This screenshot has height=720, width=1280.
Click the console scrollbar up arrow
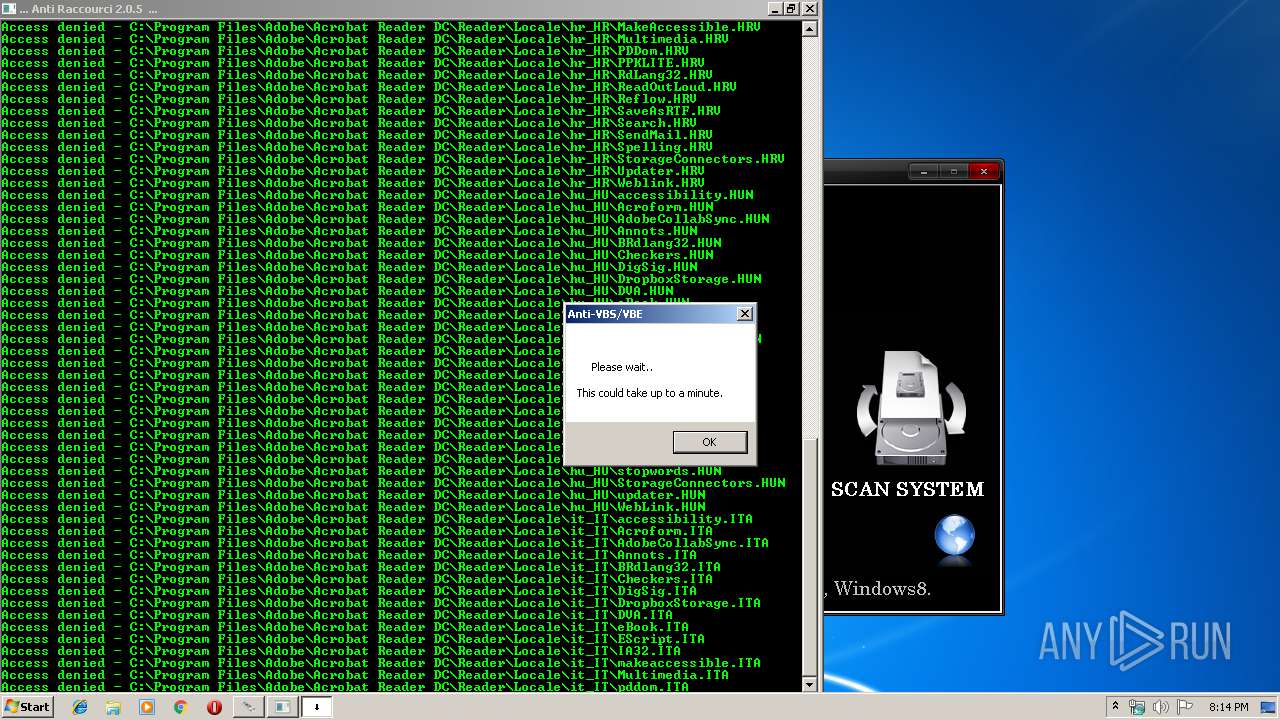coord(810,28)
